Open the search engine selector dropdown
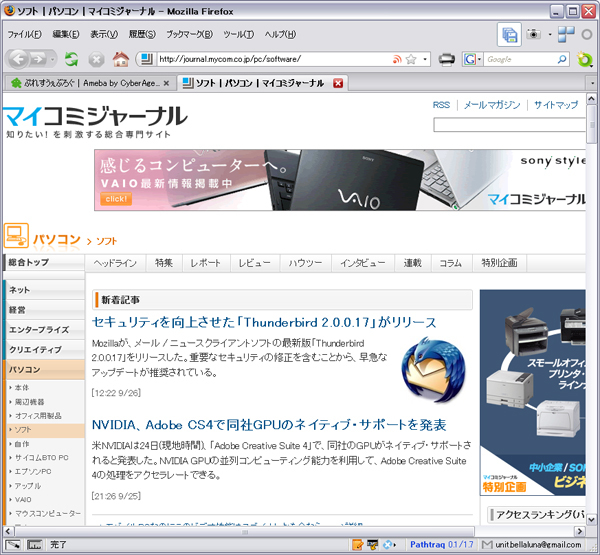 pyautogui.click(x=479, y=59)
